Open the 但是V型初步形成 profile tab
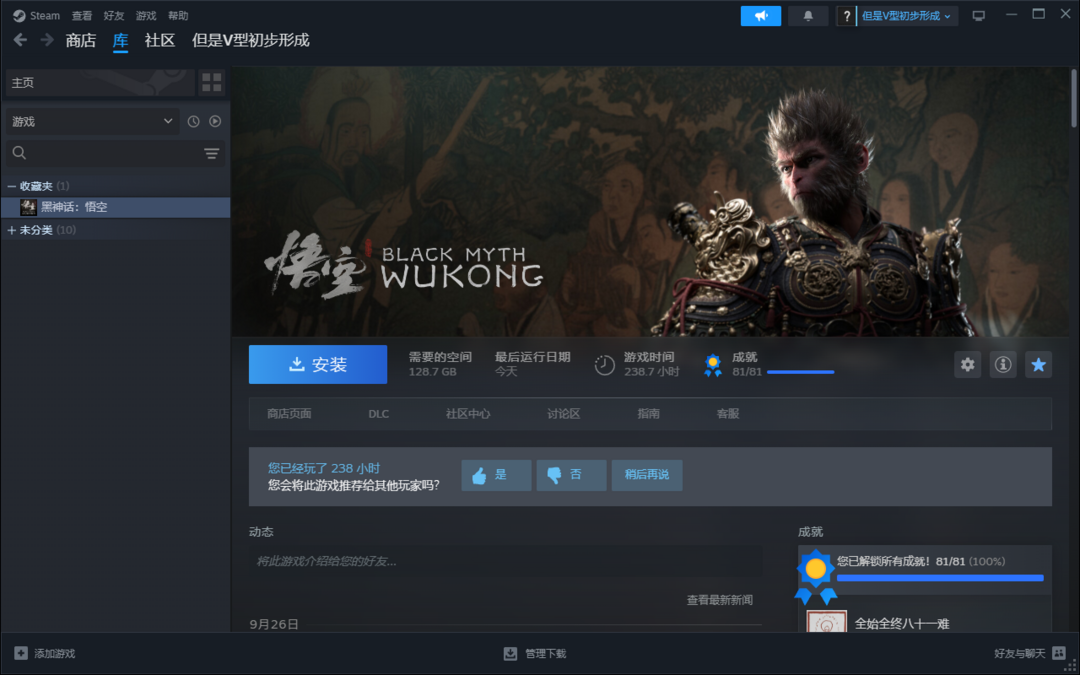Screen dimensions: 1080x675 coord(251,40)
